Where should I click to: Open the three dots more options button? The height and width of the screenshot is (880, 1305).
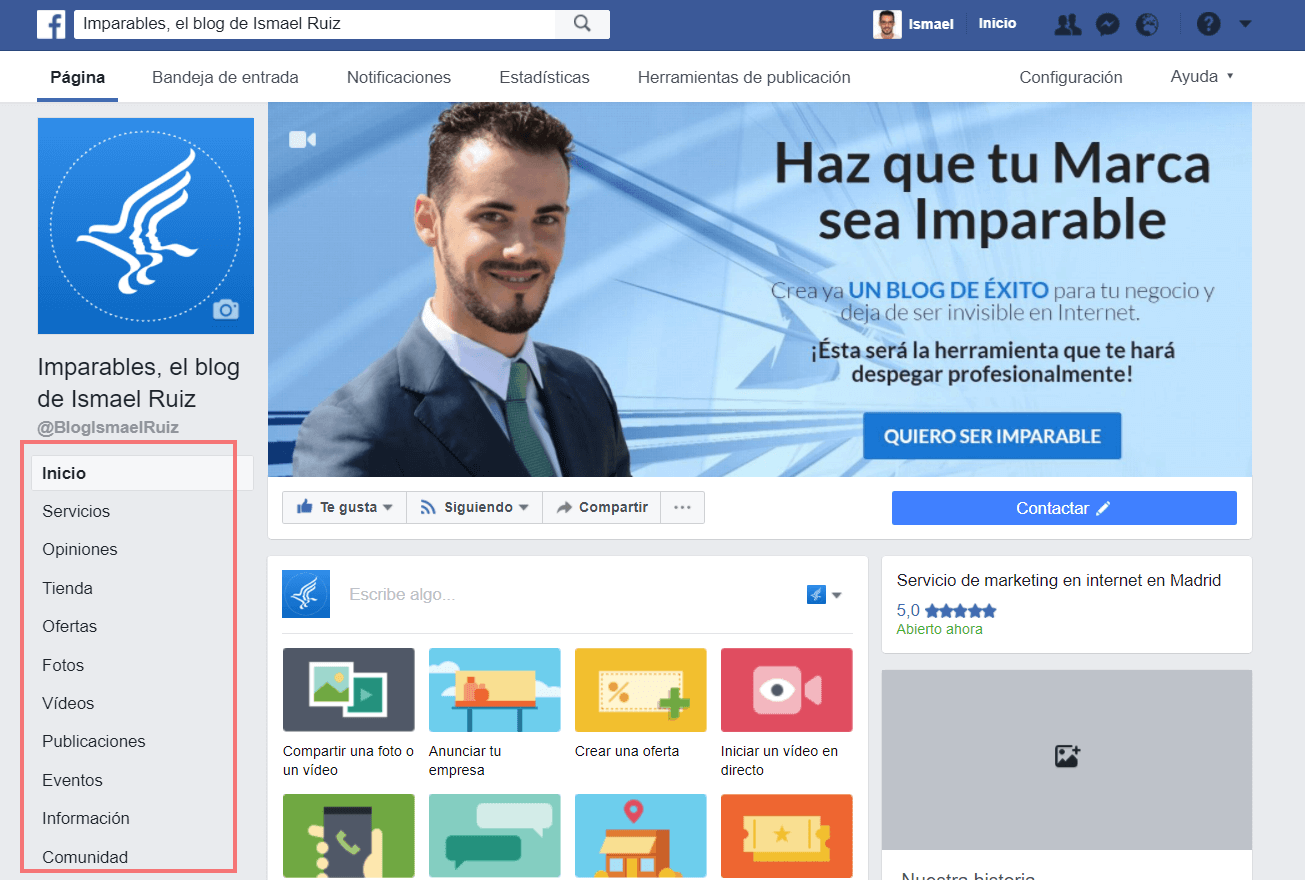[683, 507]
